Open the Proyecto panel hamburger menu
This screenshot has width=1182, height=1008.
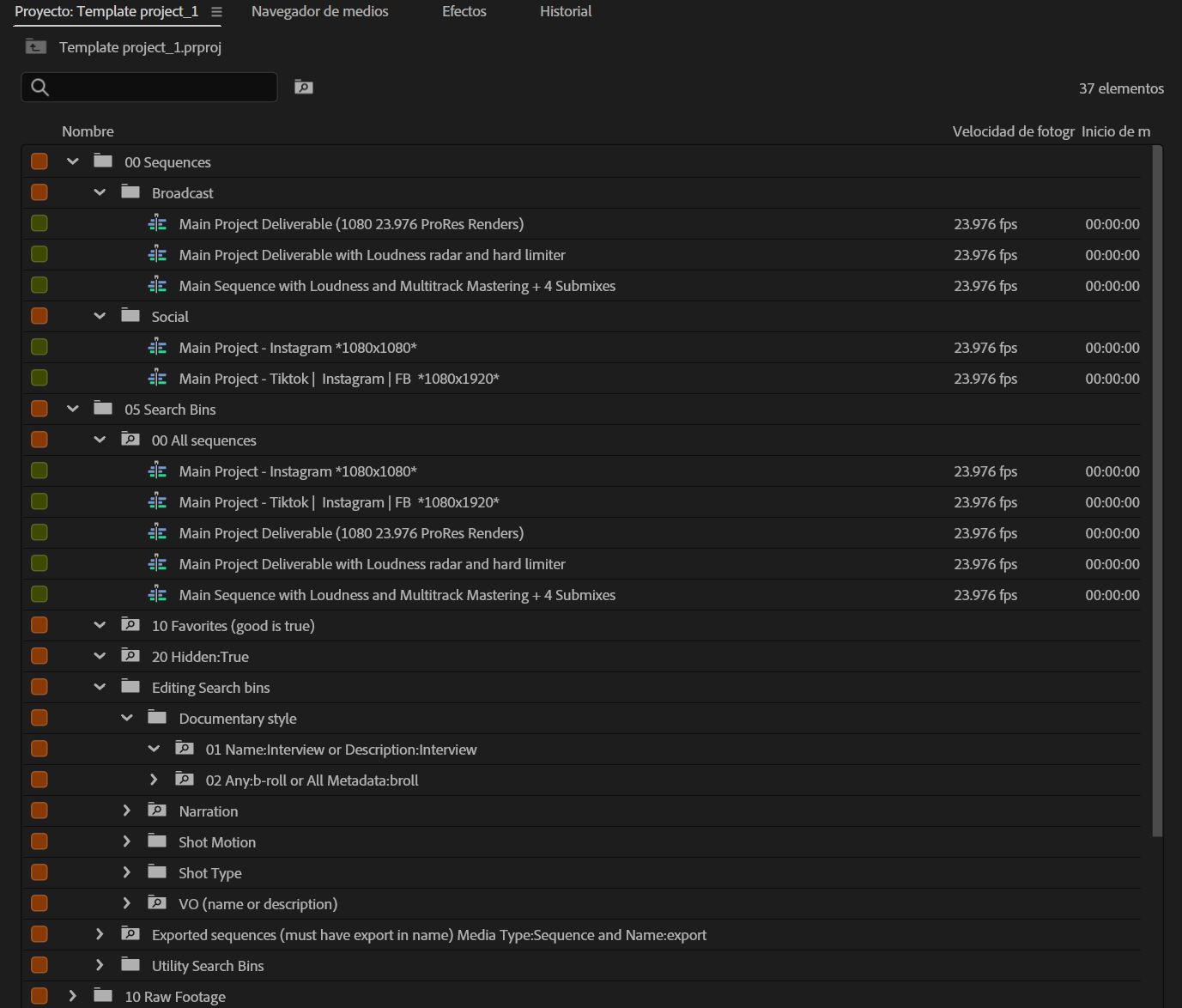click(x=216, y=12)
